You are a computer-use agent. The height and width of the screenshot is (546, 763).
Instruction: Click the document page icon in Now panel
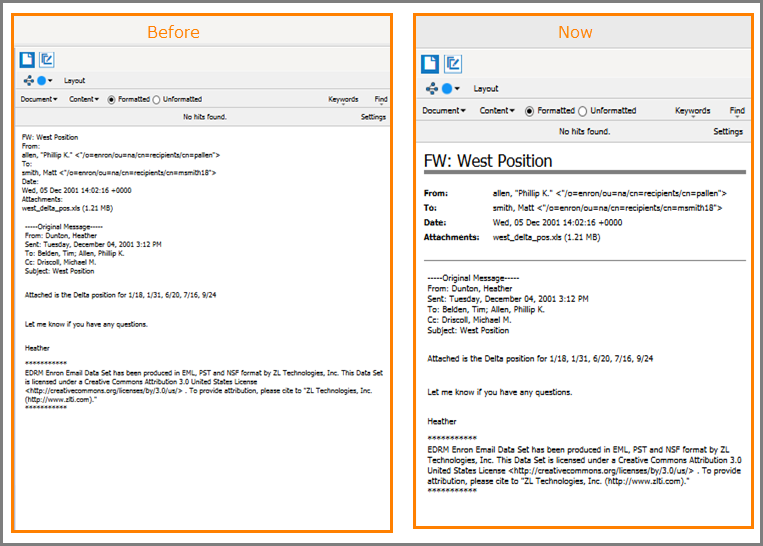click(430, 64)
